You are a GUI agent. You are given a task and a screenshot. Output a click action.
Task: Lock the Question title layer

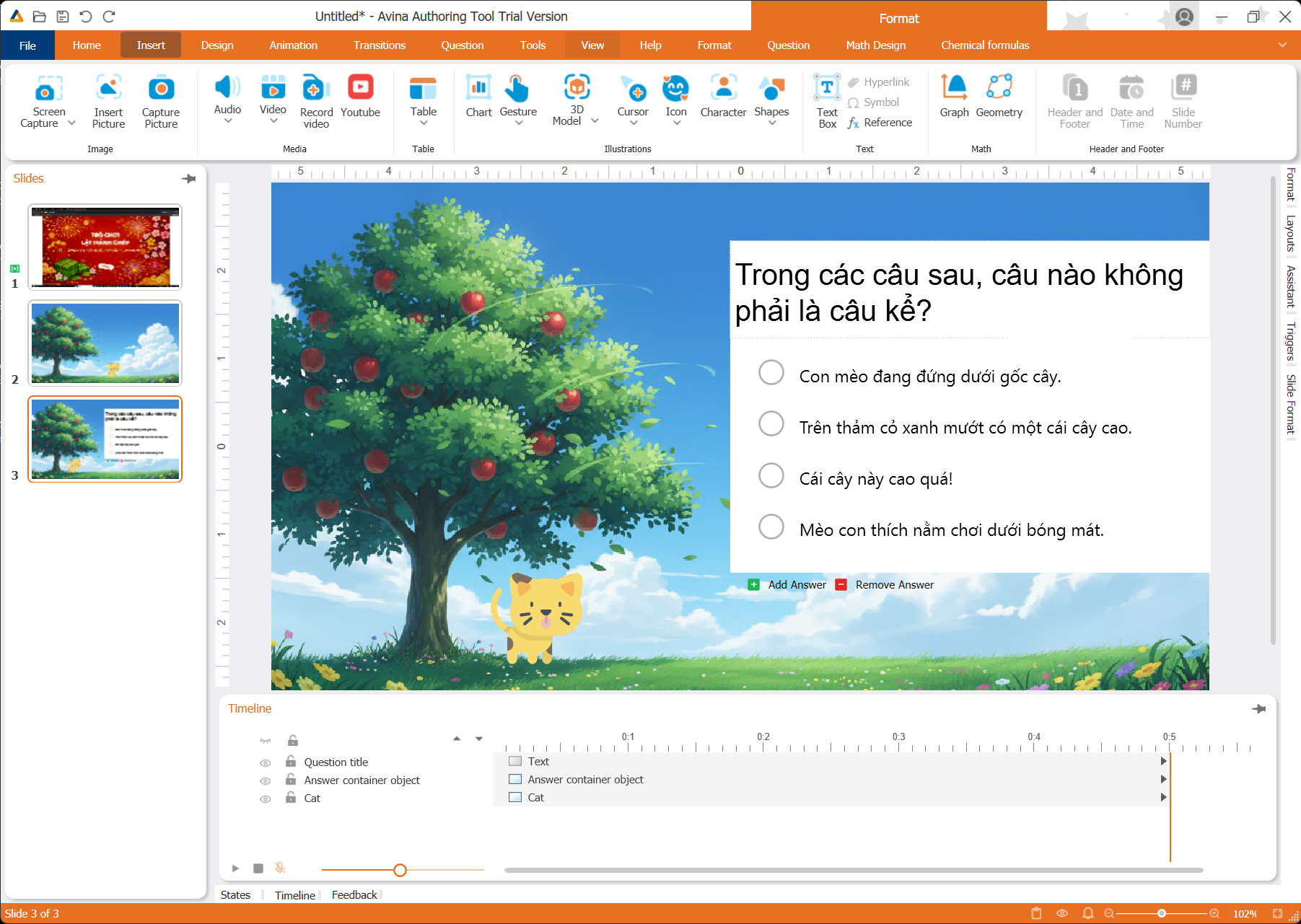click(291, 762)
